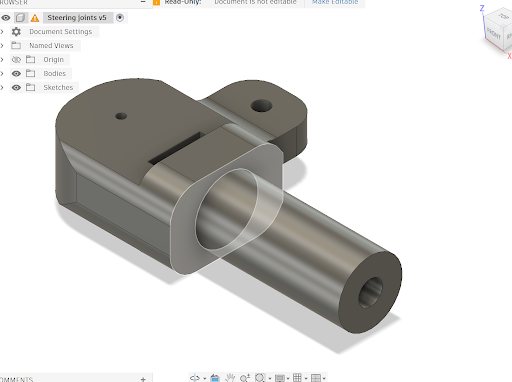Image resolution: width=512 pixels, height=382 pixels.
Task: Collapse the Browser panel with minus button
Action: 143,2
